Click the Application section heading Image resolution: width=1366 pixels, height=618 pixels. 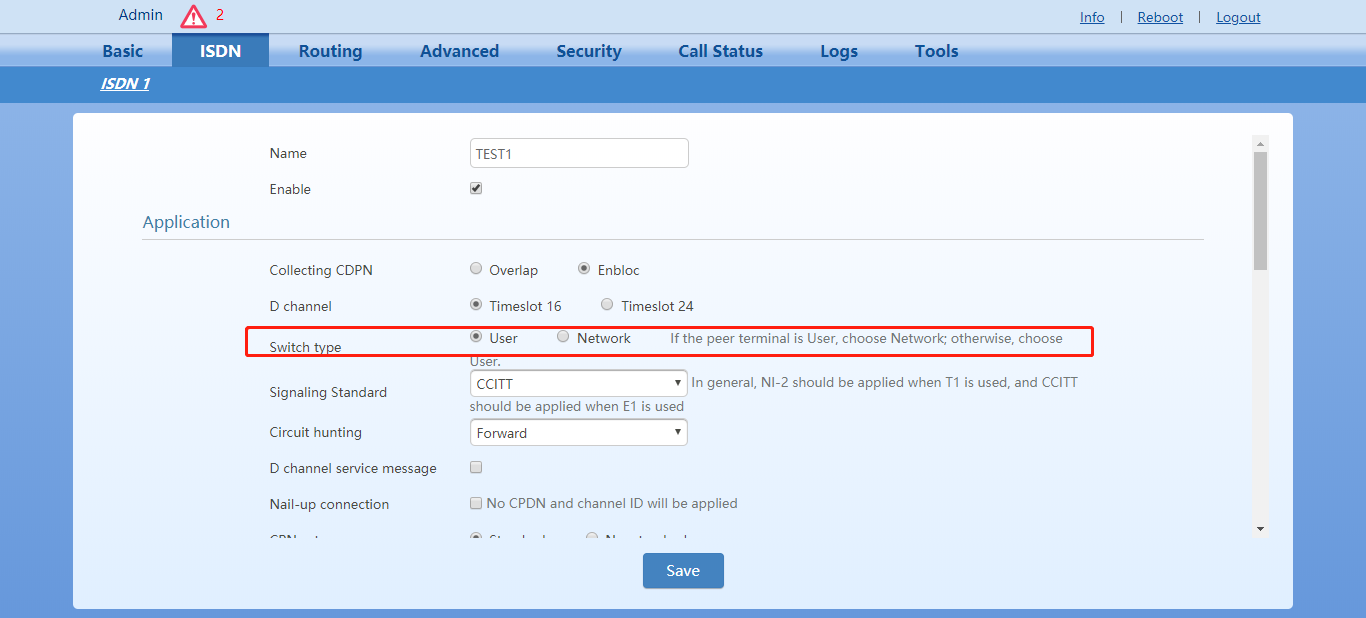click(x=186, y=222)
